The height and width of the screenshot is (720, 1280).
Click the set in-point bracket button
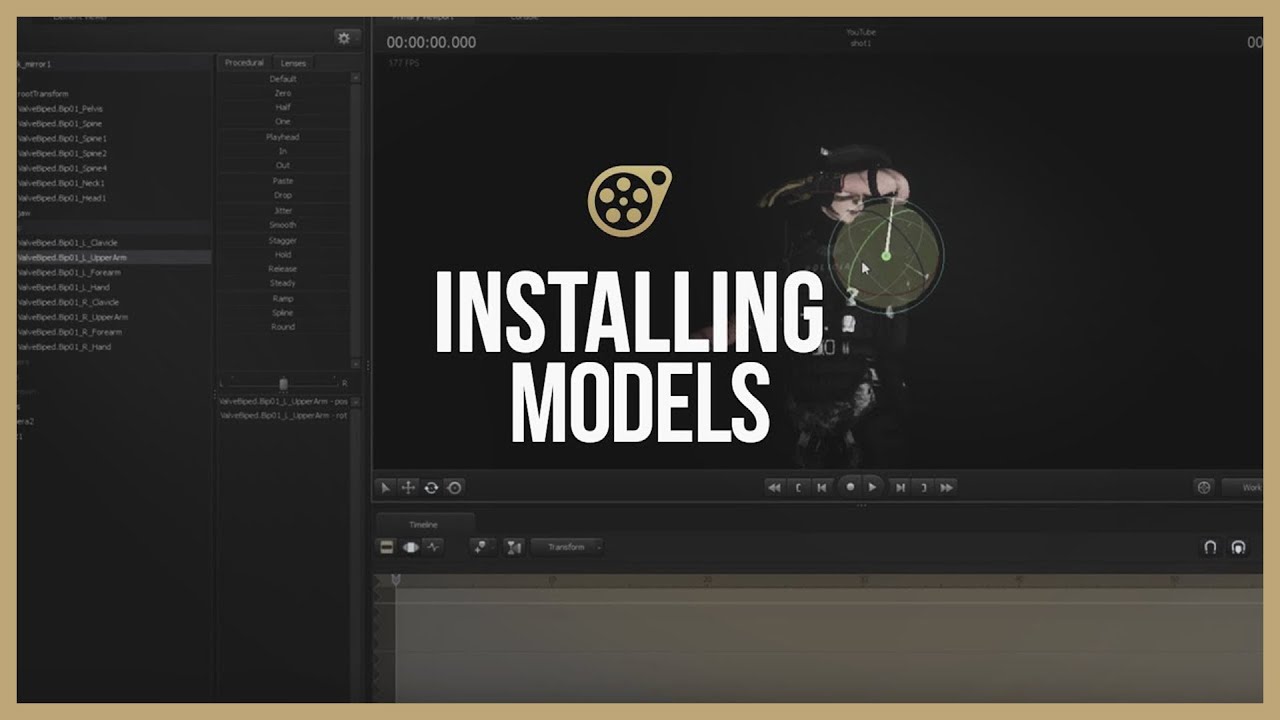click(x=798, y=487)
